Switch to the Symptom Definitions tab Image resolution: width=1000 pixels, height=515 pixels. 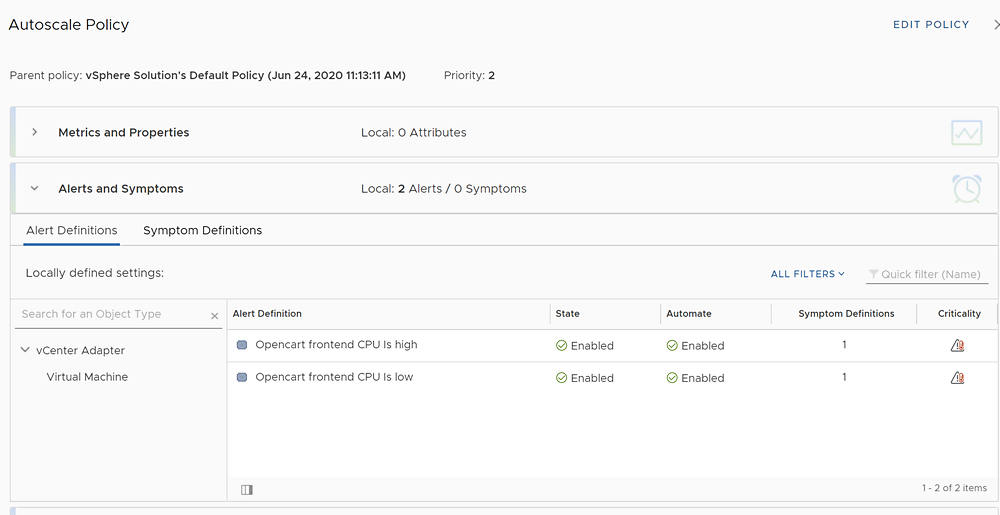coord(202,230)
